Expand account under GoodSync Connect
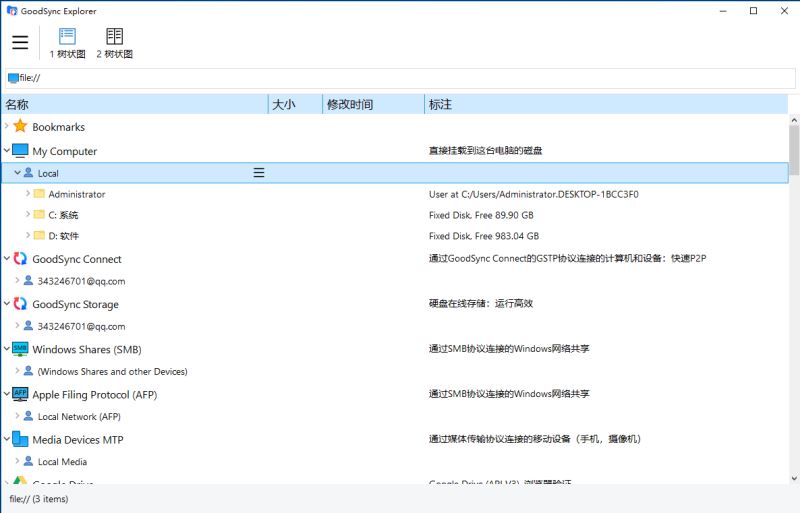 17,280
